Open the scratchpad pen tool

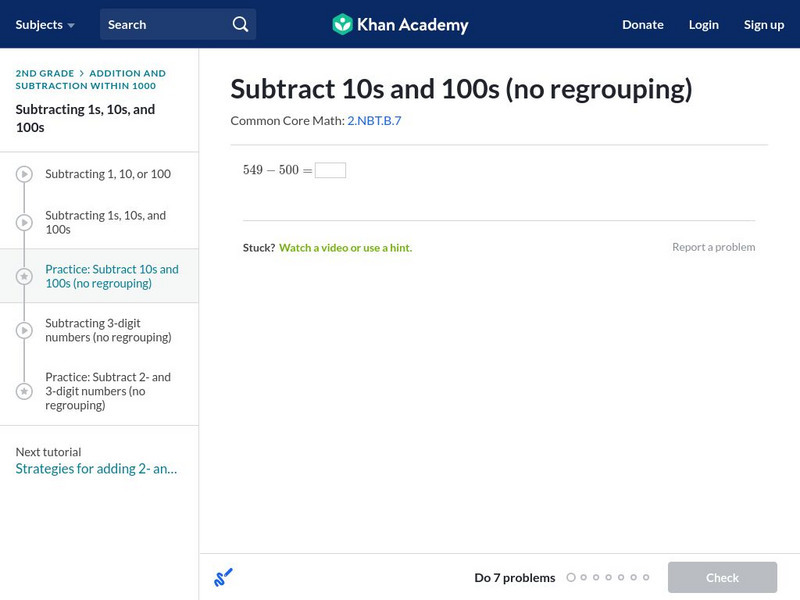click(224, 577)
